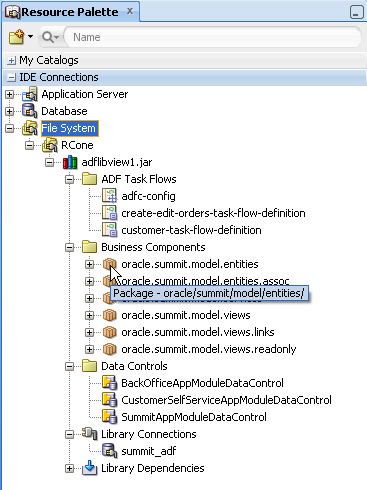The height and width of the screenshot is (490, 367).
Task: Open the search options magnifier dropdown
Action: (50, 37)
